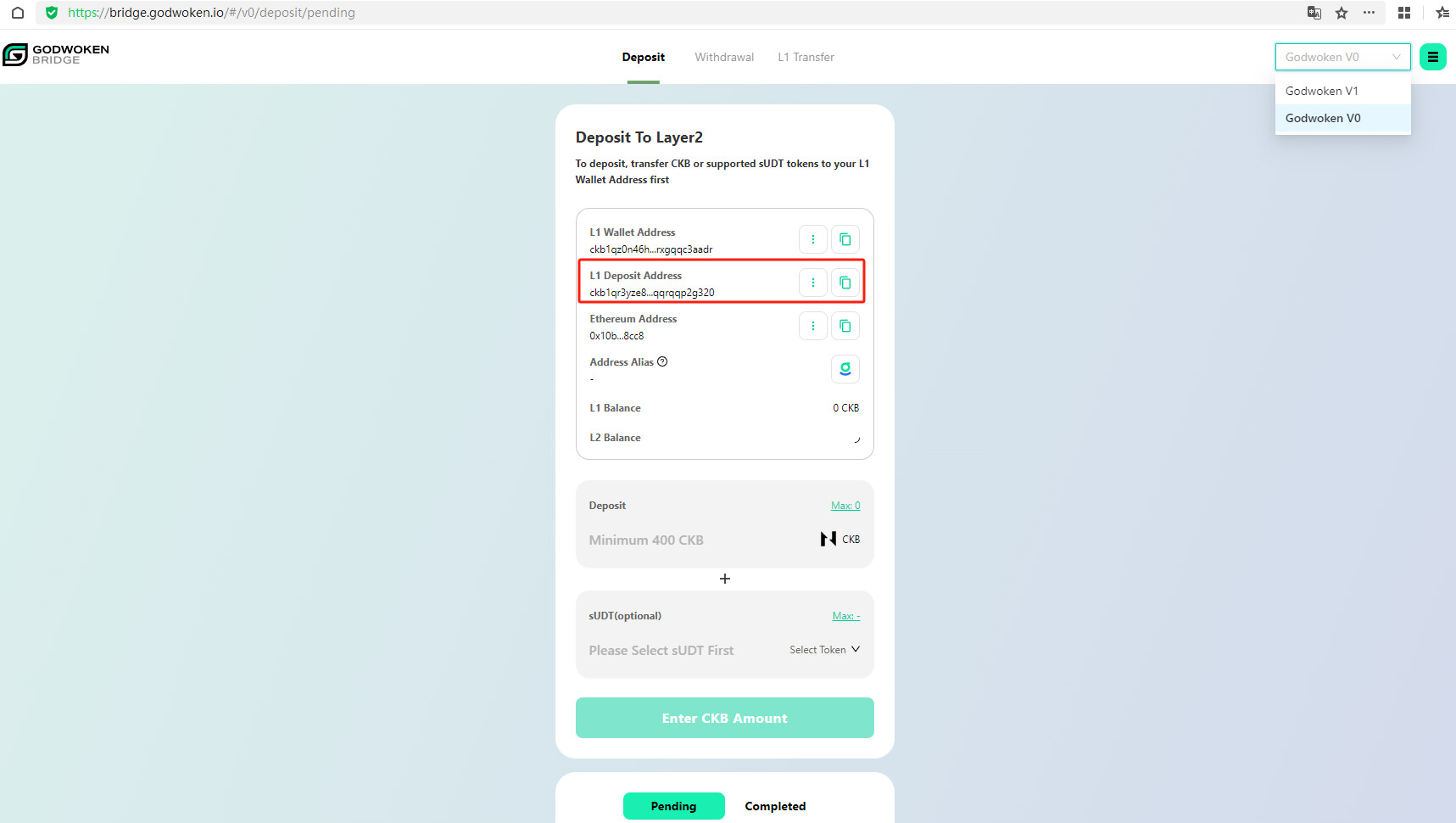Click the Address Alias search icon
1456x823 pixels.
pyautogui.click(x=845, y=369)
